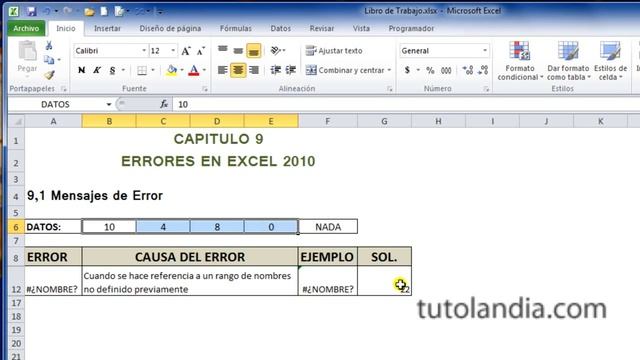The image size is (640, 360).
Task: Click decrease decimal icon
Action: pyautogui.click(x=483, y=70)
